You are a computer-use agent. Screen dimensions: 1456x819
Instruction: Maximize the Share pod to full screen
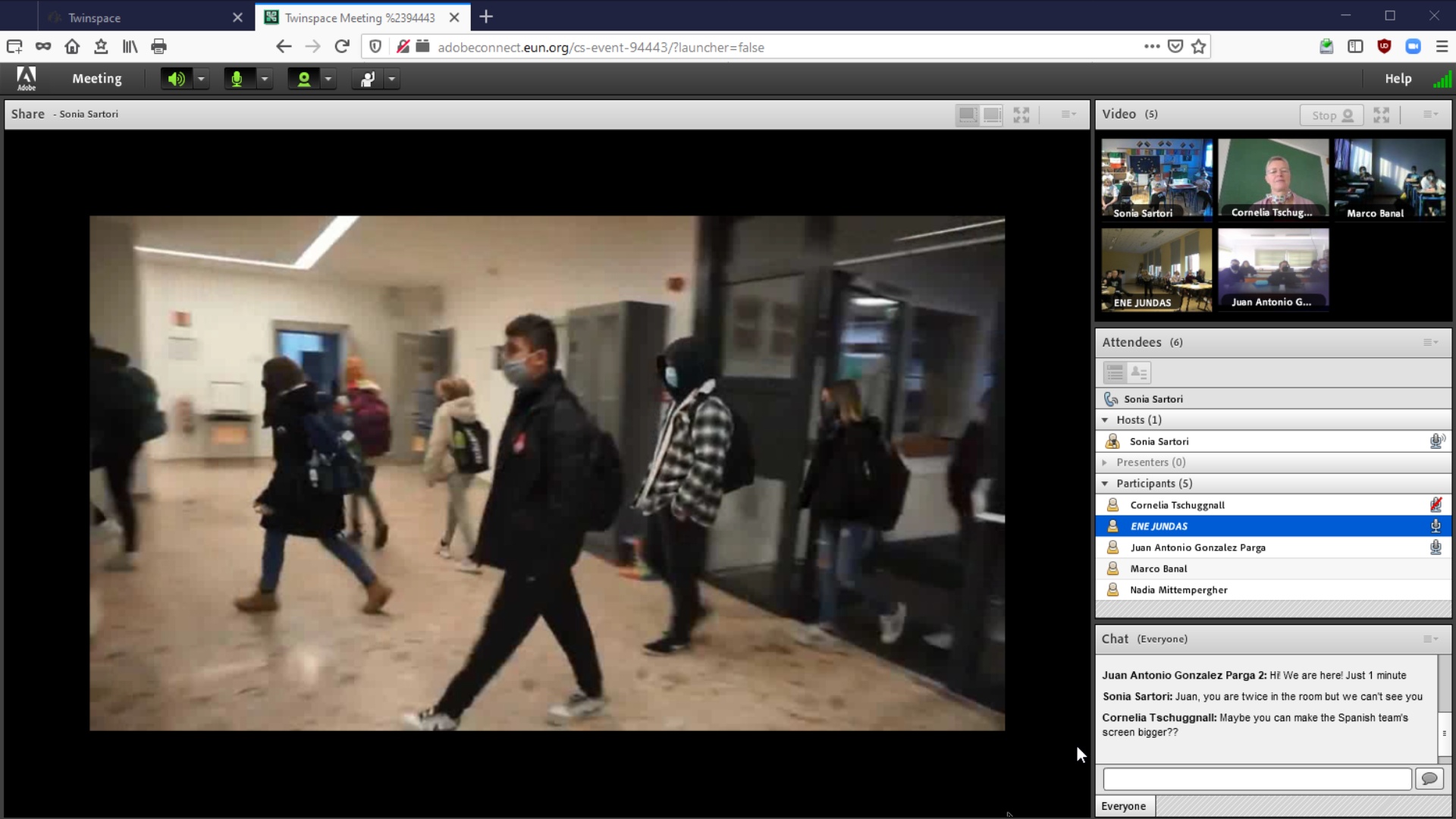coord(1021,115)
